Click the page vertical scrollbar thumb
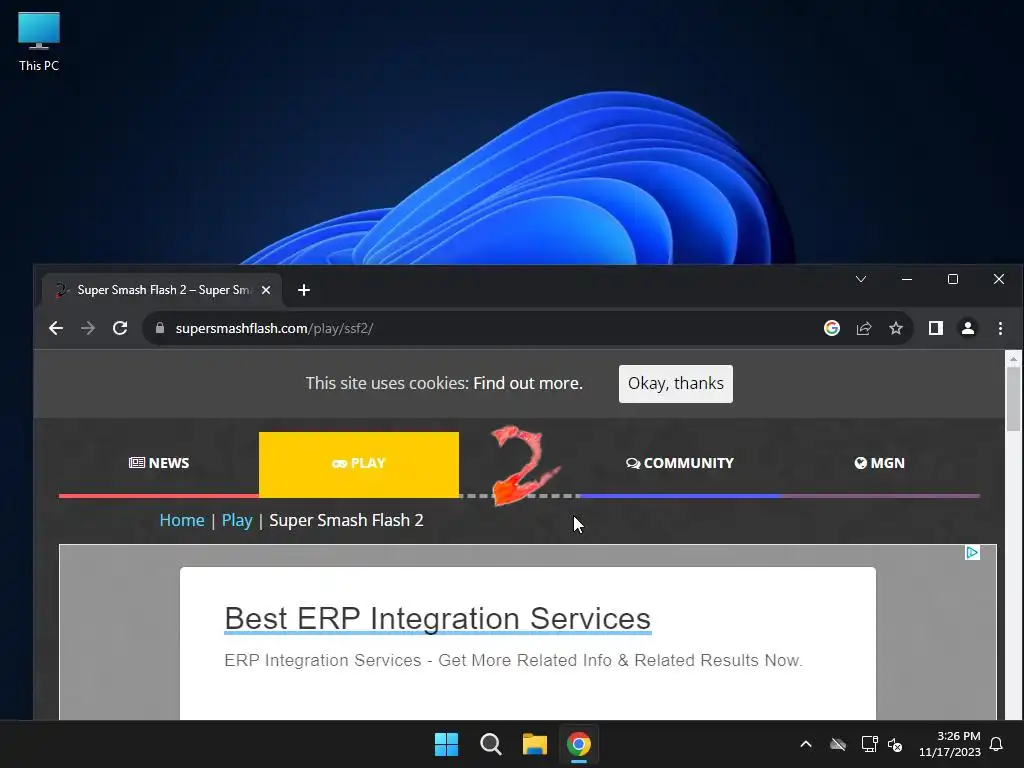This screenshot has width=1024, height=768. coord(1013,398)
